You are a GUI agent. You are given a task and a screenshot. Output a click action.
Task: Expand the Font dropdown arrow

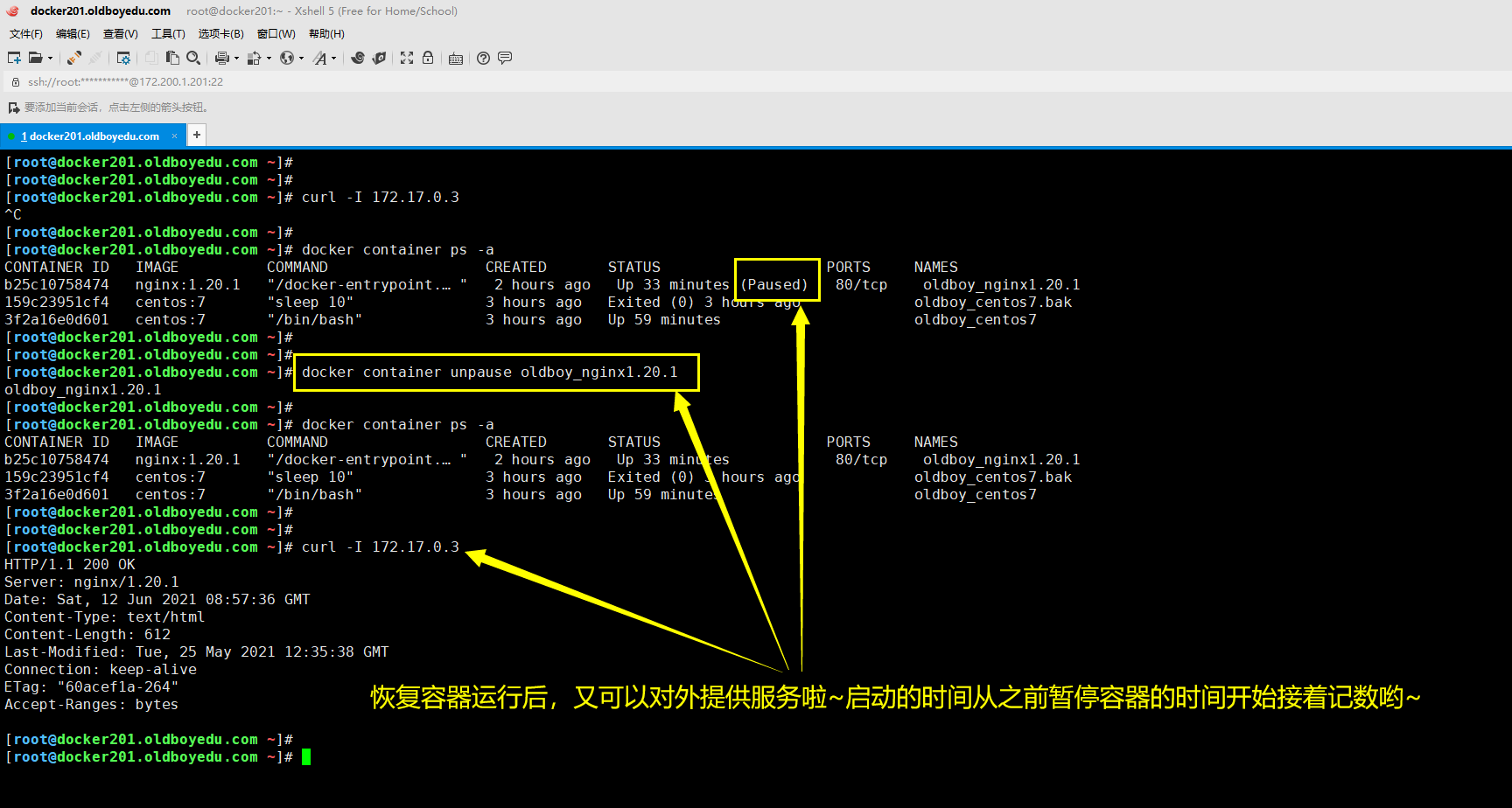point(333,59)
